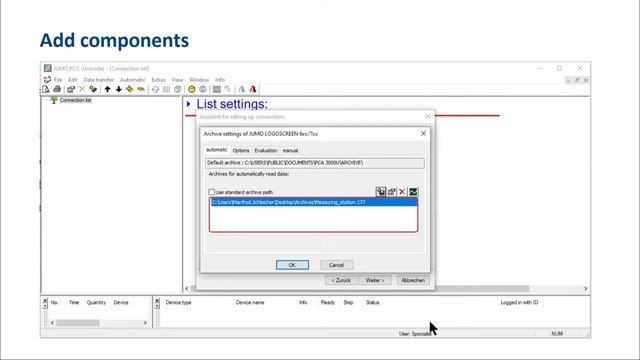Click the Quantity column header
Viewport: 640px width, 360px height.
96,302
